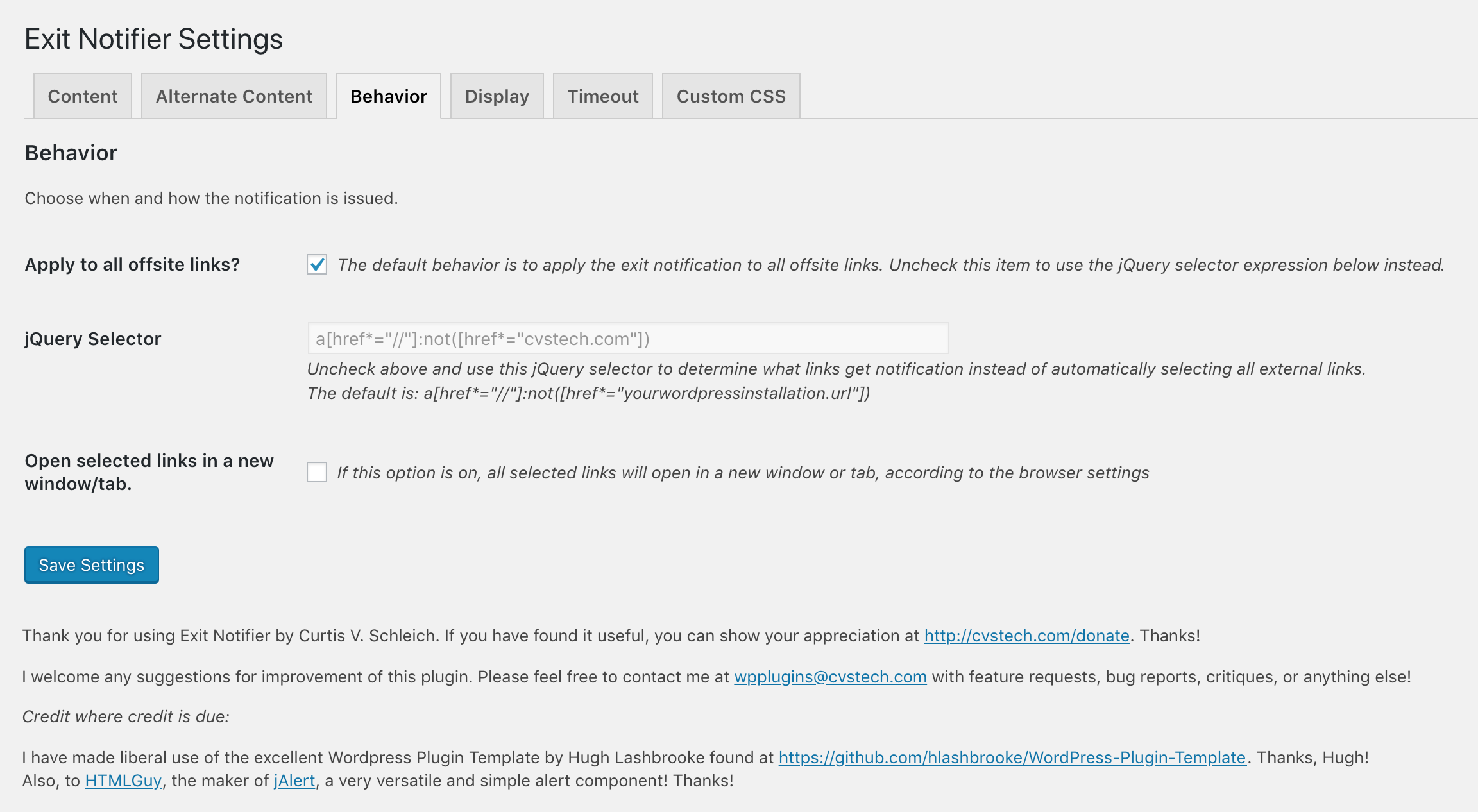Visit the HTMLGuy link
1478x812 pixels.
123,781
